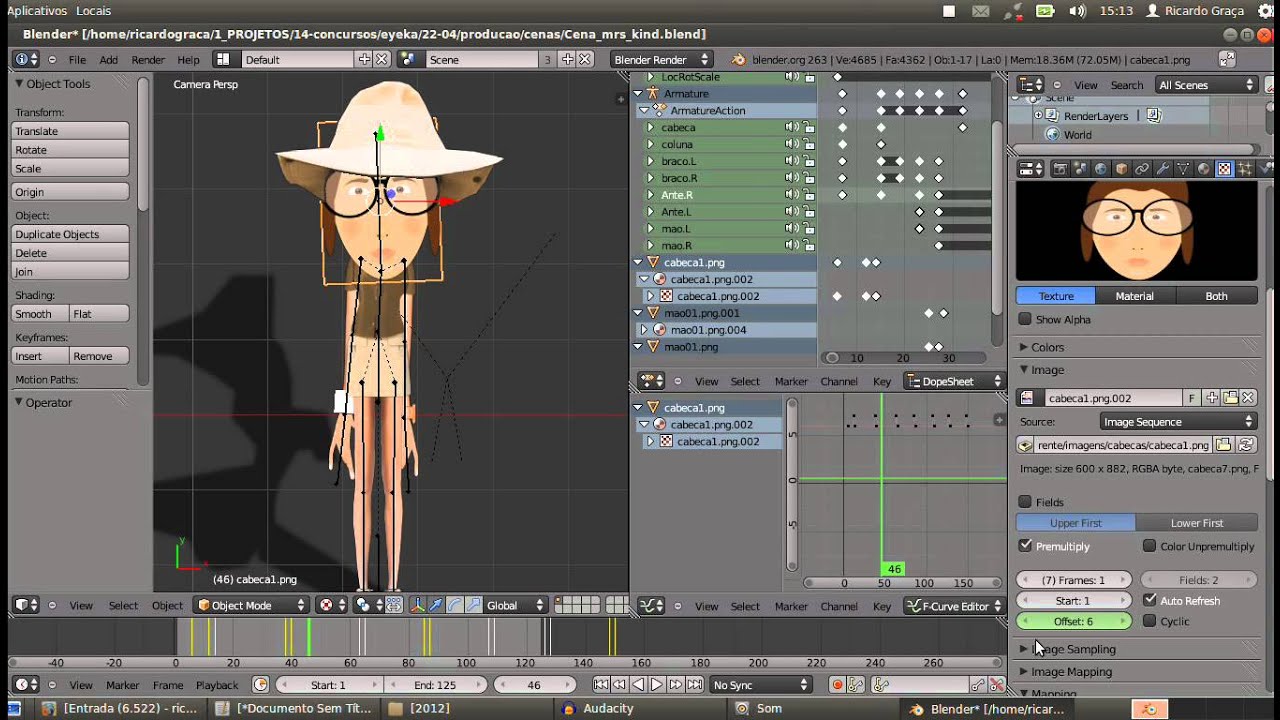Switch to the Both preview tab
This screenshot has height=720, width=1280.
[1216, 296]
